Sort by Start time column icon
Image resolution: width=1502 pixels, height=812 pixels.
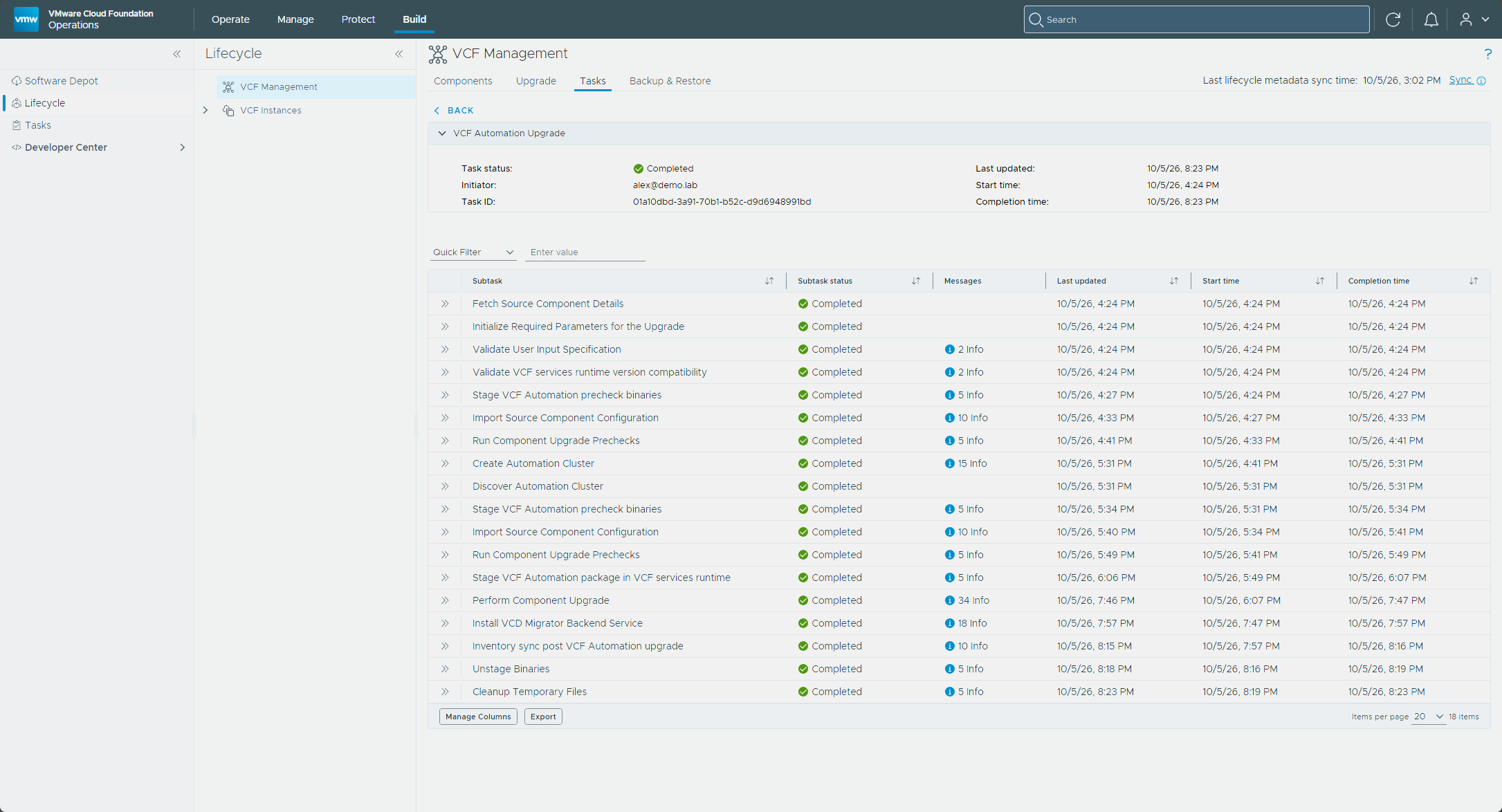pos(1320,281)
